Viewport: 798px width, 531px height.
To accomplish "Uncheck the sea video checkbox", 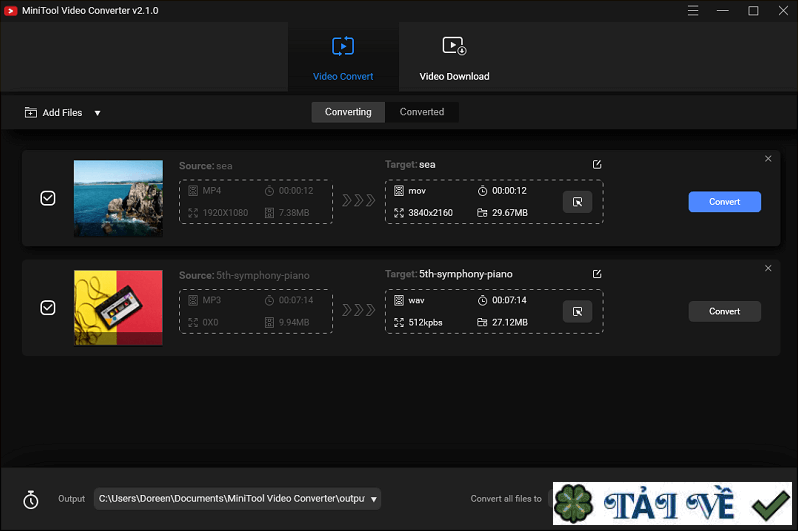I will click(x=48, y=198).
